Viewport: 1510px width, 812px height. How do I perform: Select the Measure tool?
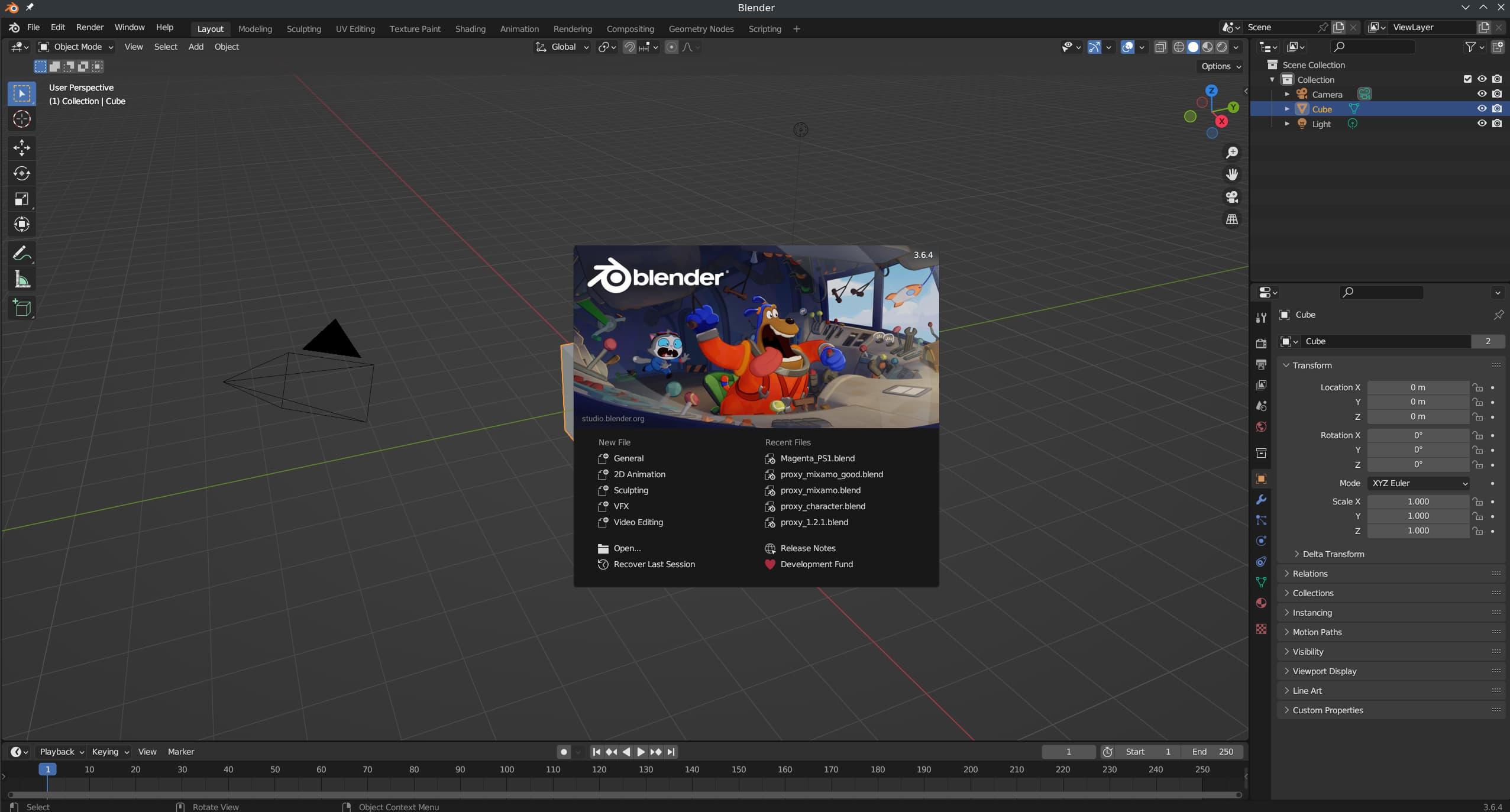pyautogui.click(x=22, y=280)
